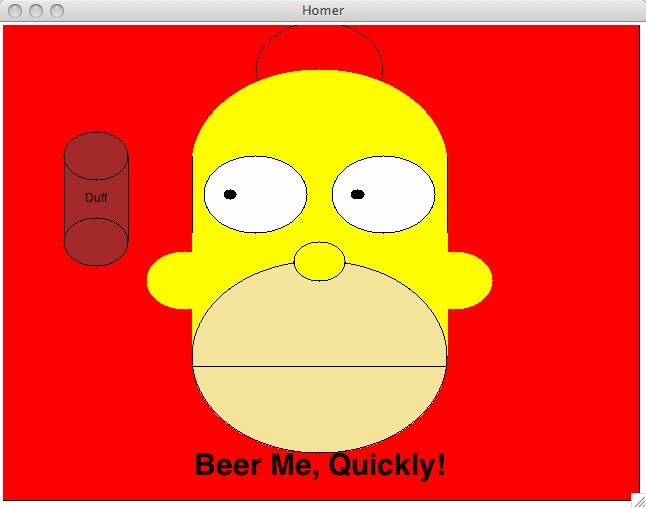Click the minimize button in the title bar
The image size is (646, 508).
tap(36, 11)
